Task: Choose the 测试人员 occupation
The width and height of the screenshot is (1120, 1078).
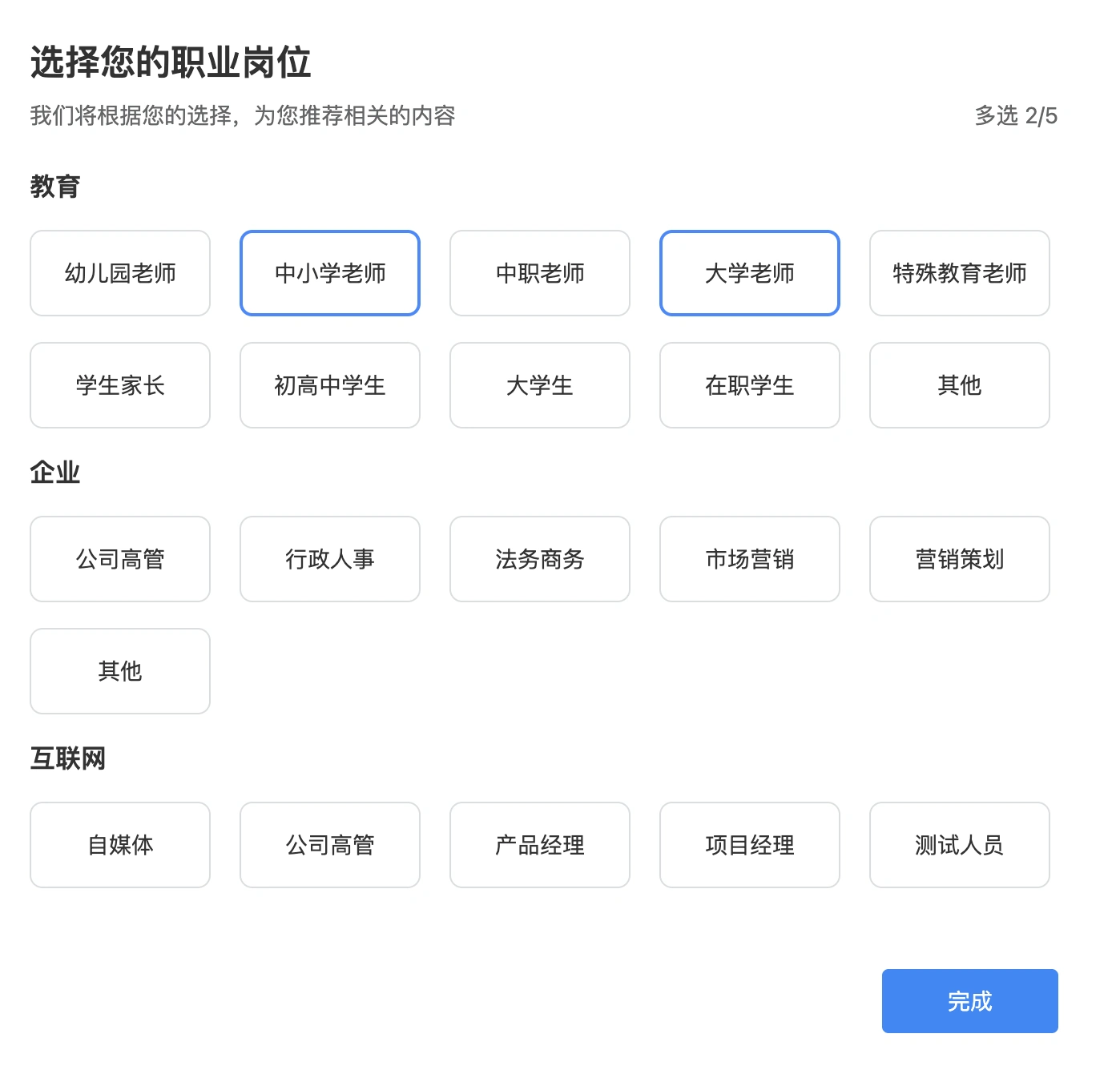Action: point(959,844)
